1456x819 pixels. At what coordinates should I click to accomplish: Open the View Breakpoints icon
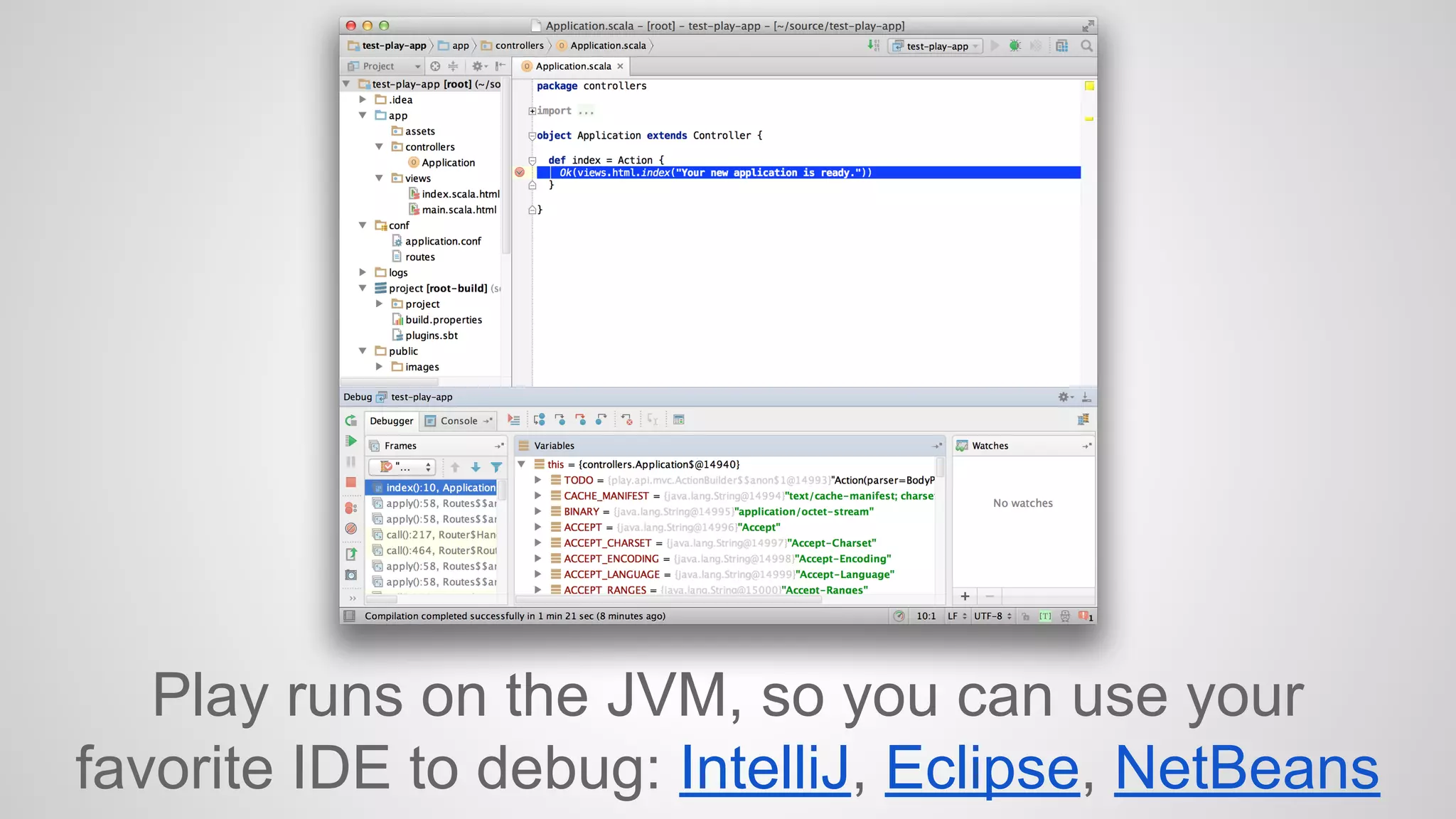tap(351, 508)
